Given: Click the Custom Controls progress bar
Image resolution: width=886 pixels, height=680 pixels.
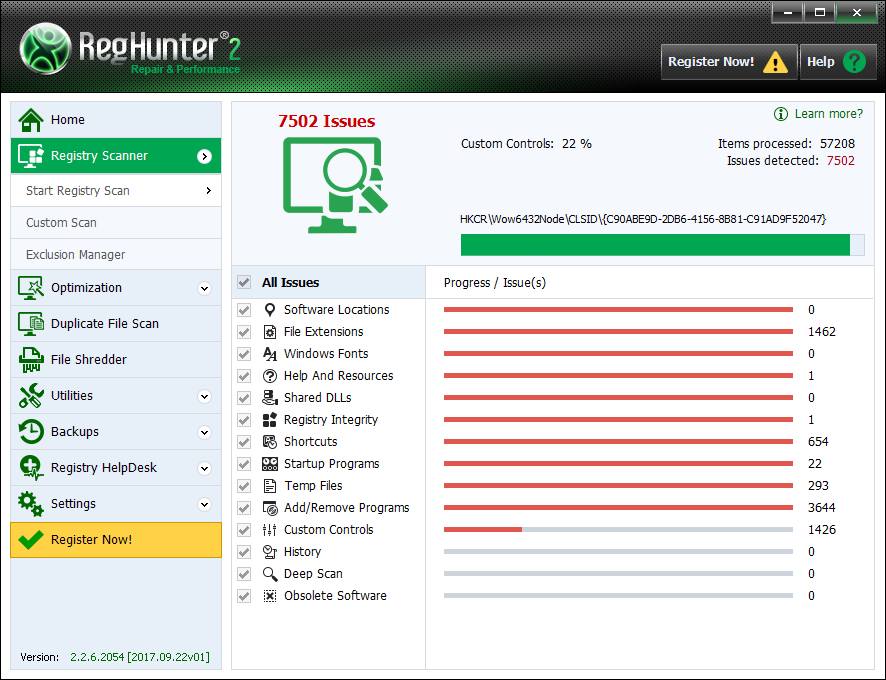Looking at the screenshot, I should pos(618,530).
